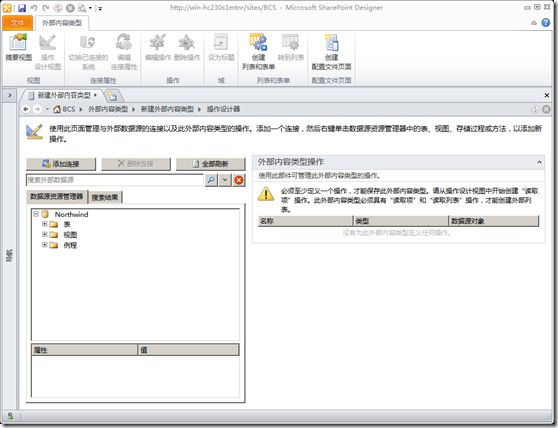Click the forward navigation arrow
Screen dimensions: 558x428
[x=37, y=109]
